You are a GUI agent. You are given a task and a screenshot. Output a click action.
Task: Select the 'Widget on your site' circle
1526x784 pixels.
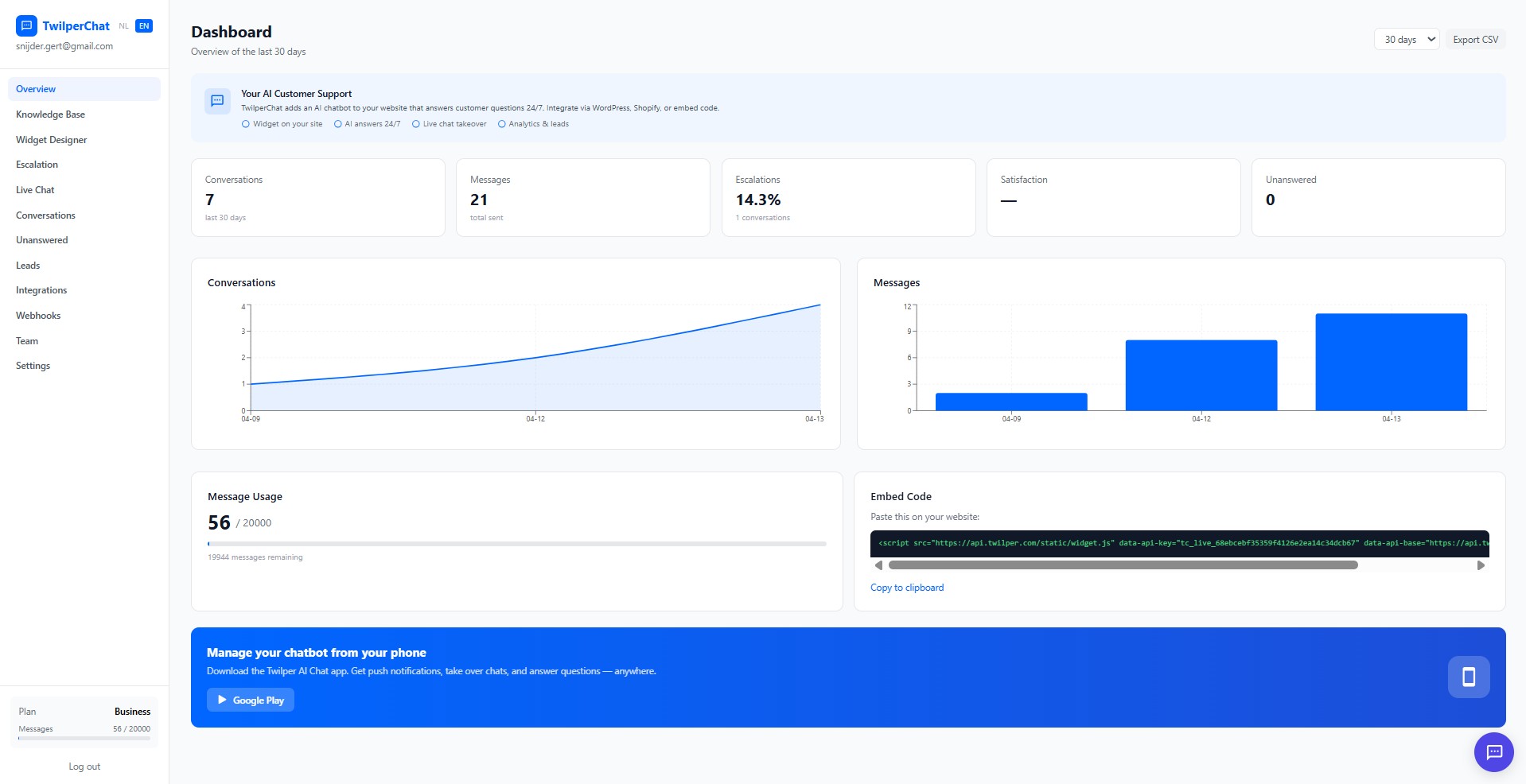click(x=246, y=124)
